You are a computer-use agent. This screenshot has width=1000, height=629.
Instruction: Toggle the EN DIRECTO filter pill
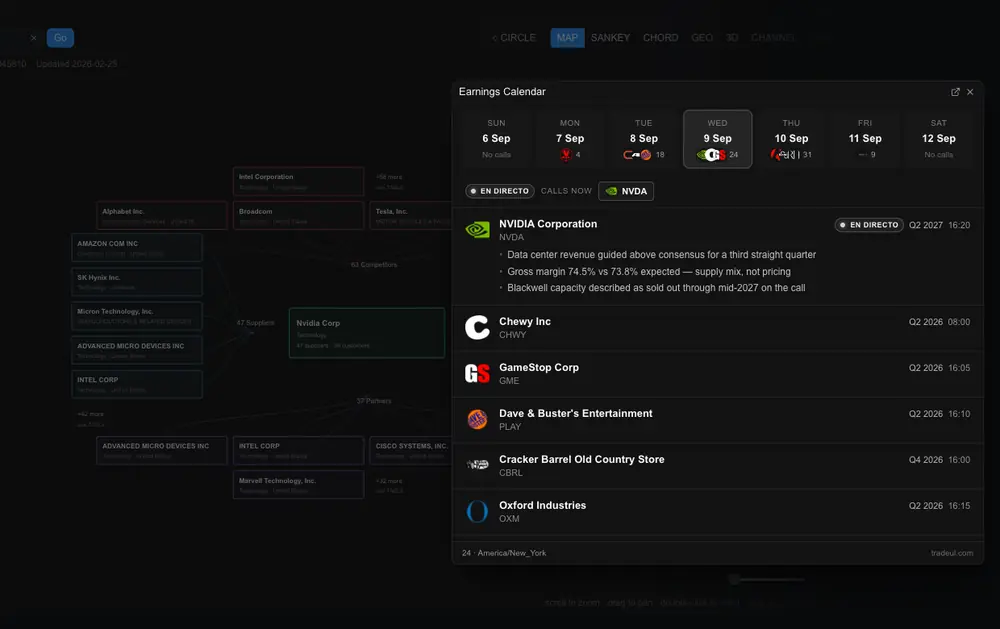point(499,191)
